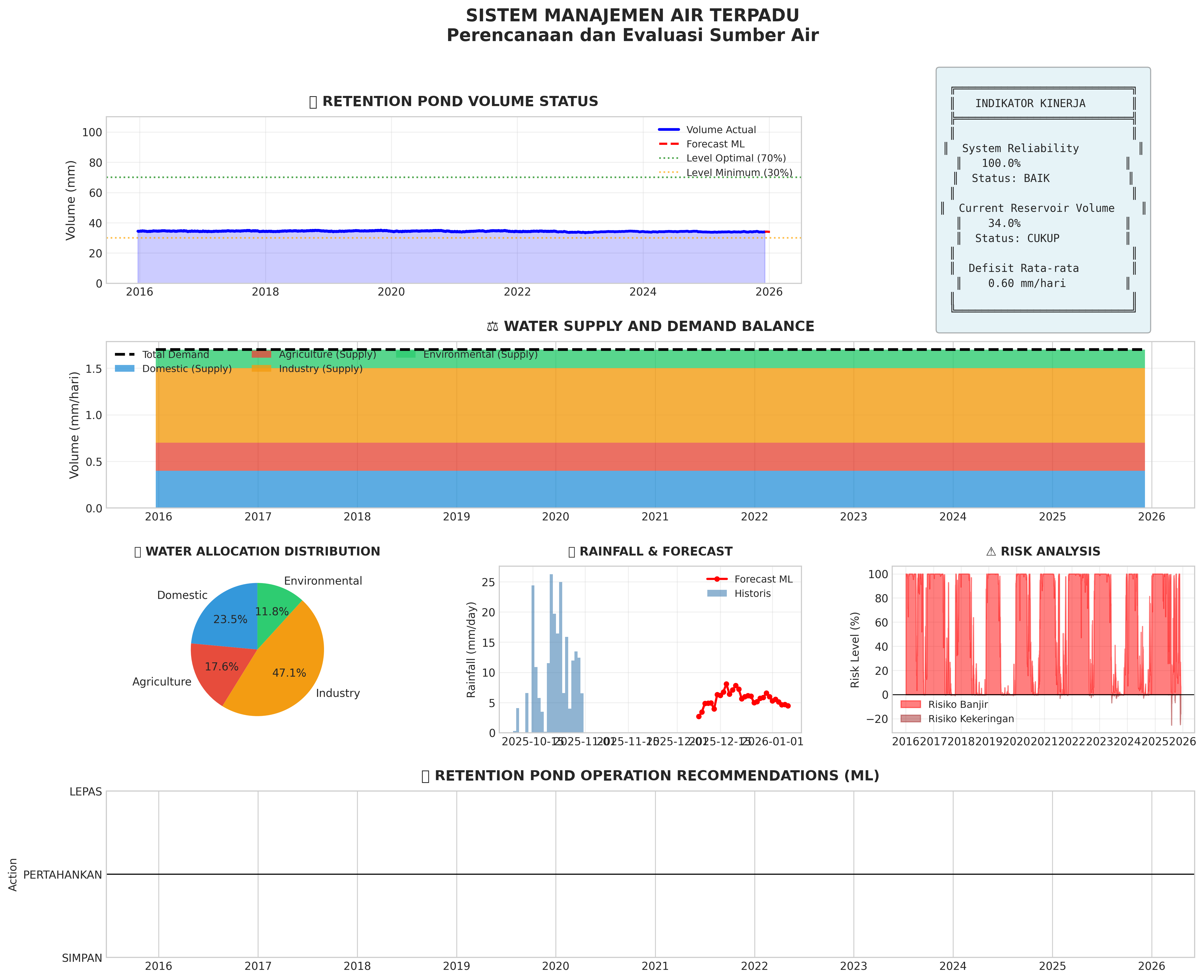The image size is (1204, 980).
Task: Click the Risiko Banjir legend swatch
Action: (x=910, y=704)
